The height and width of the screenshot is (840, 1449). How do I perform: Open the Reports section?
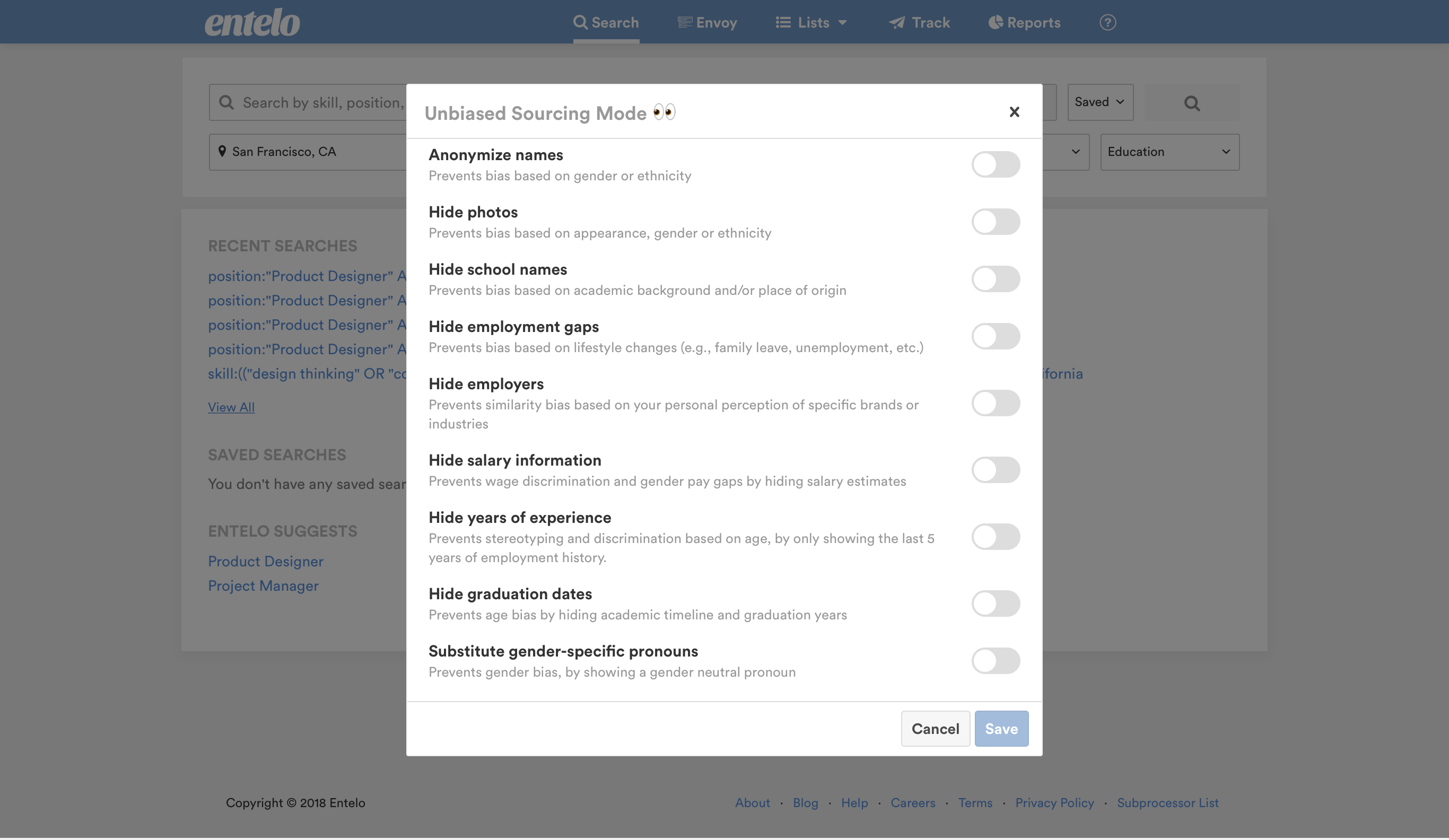click(x=1024, y=22)
